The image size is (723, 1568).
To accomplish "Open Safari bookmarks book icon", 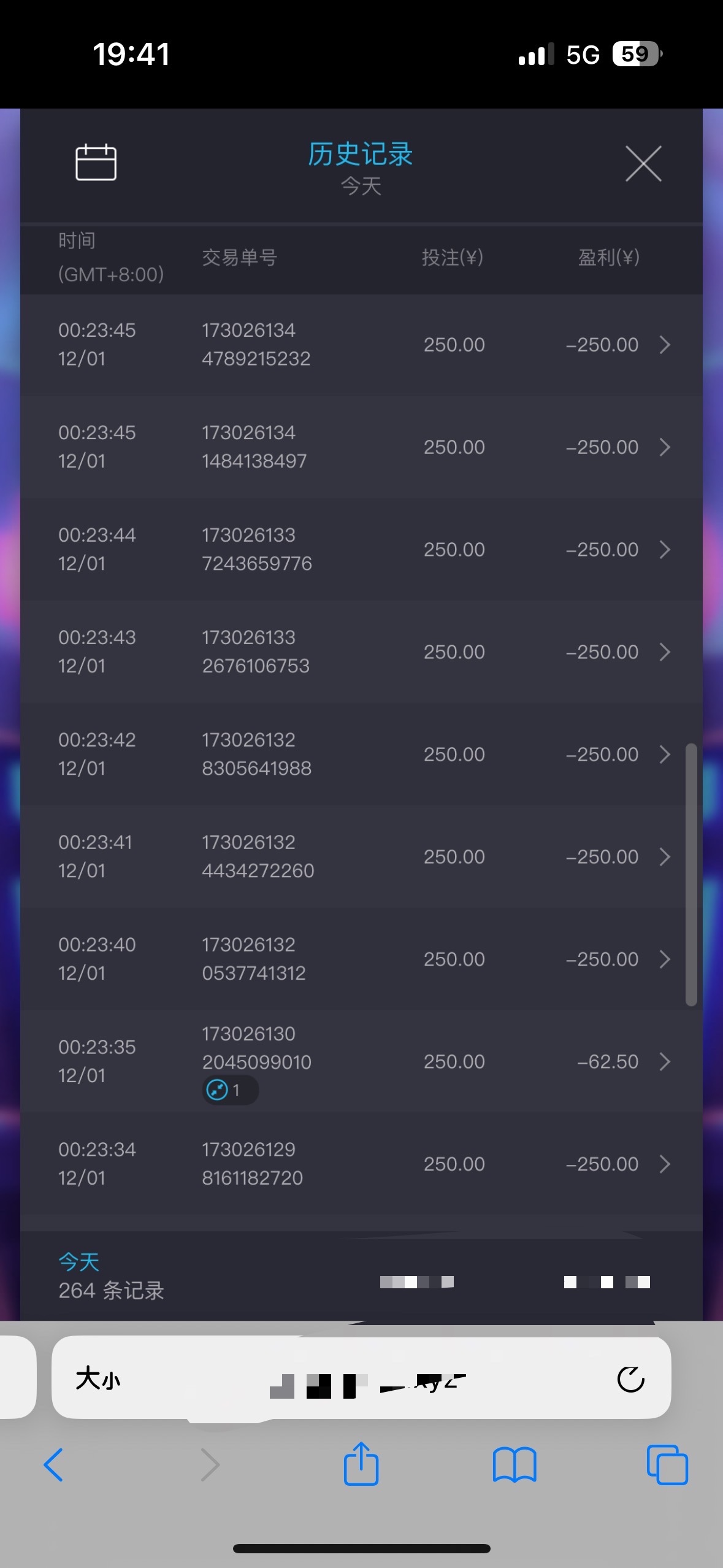I will (514, 1464).
